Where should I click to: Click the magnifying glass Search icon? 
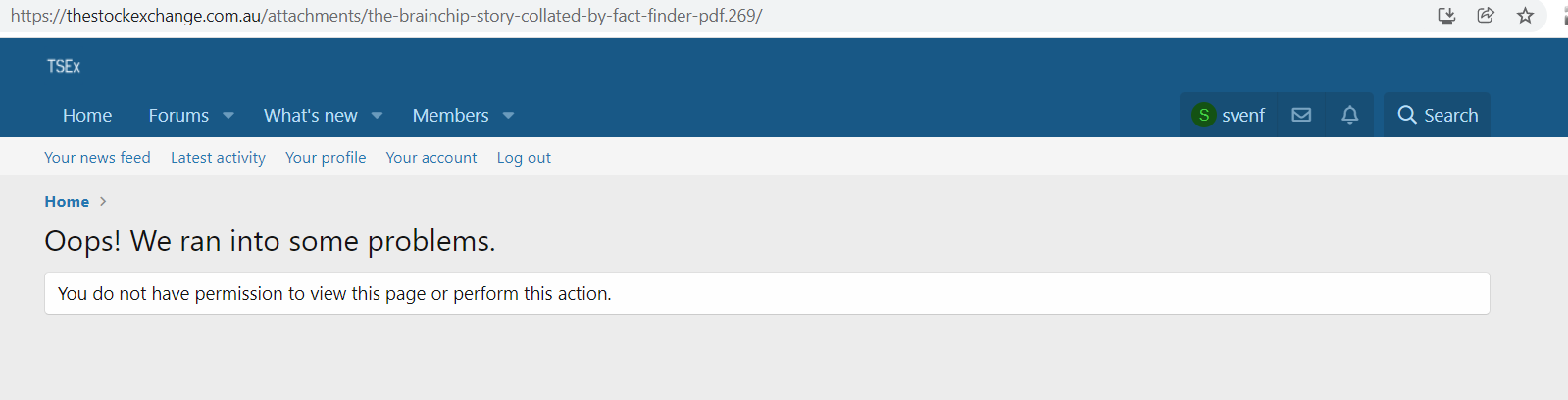(1407, 115)
